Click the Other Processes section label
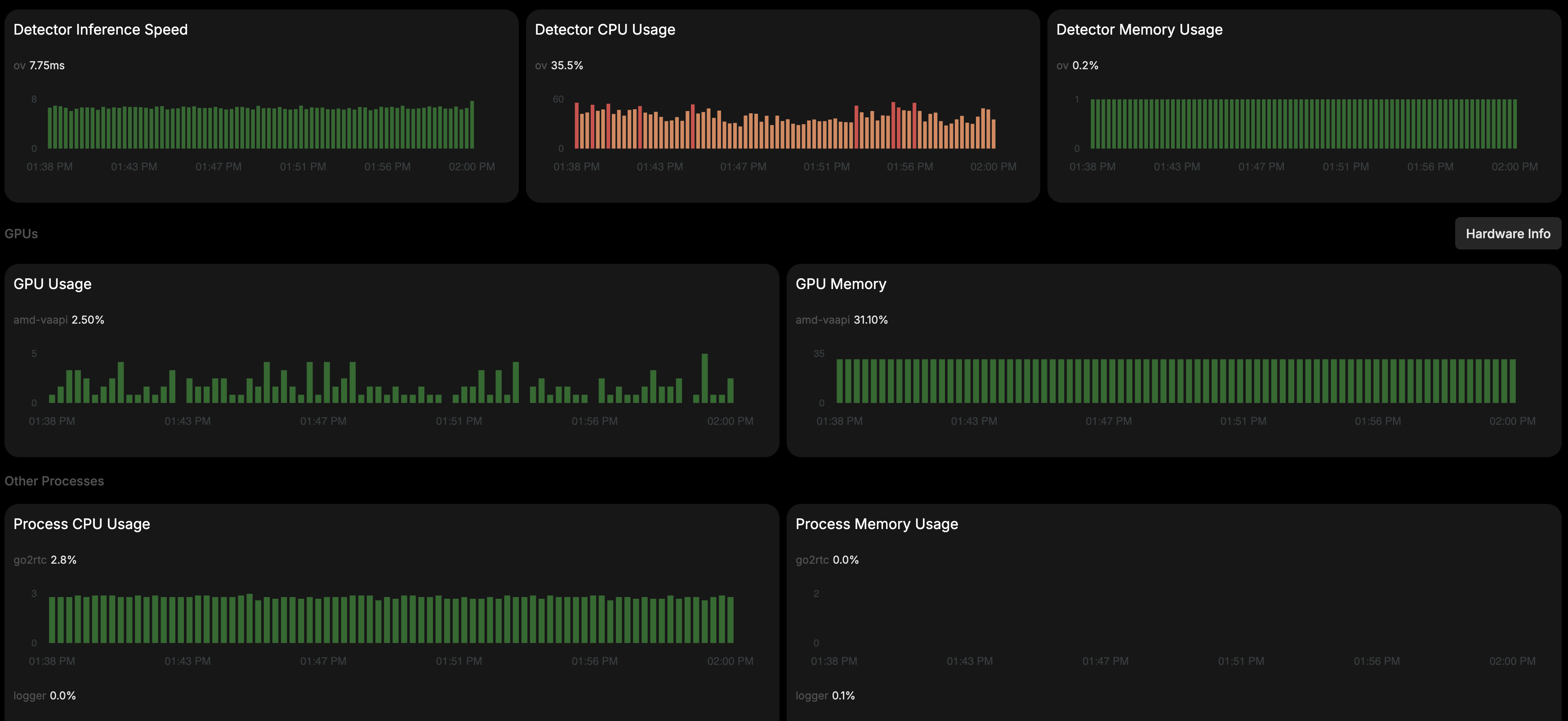Viewport: 1568px width, 721px height. coord(54,481)
